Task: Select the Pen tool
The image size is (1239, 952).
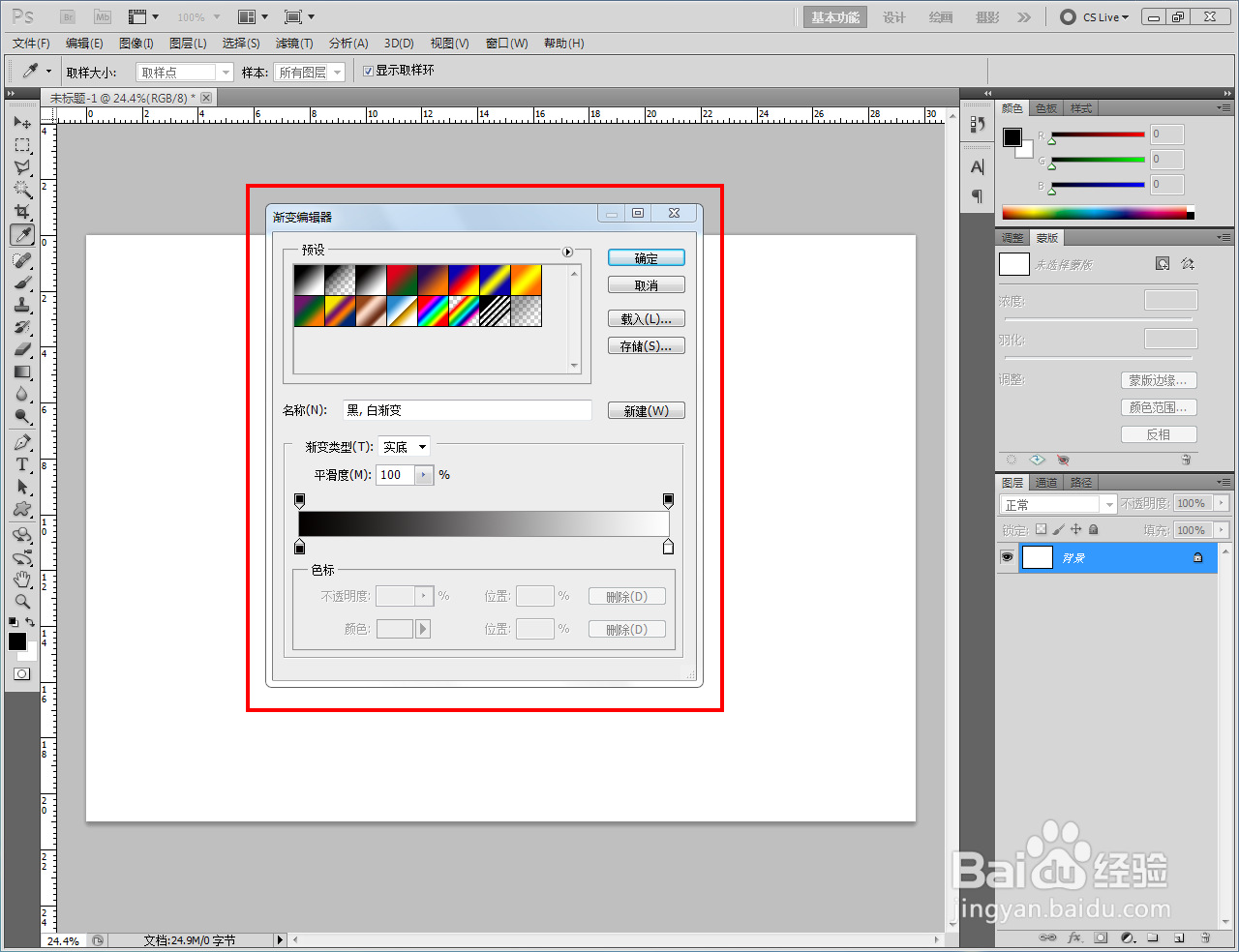Action: pyautogui.click(x=22, y=443)
